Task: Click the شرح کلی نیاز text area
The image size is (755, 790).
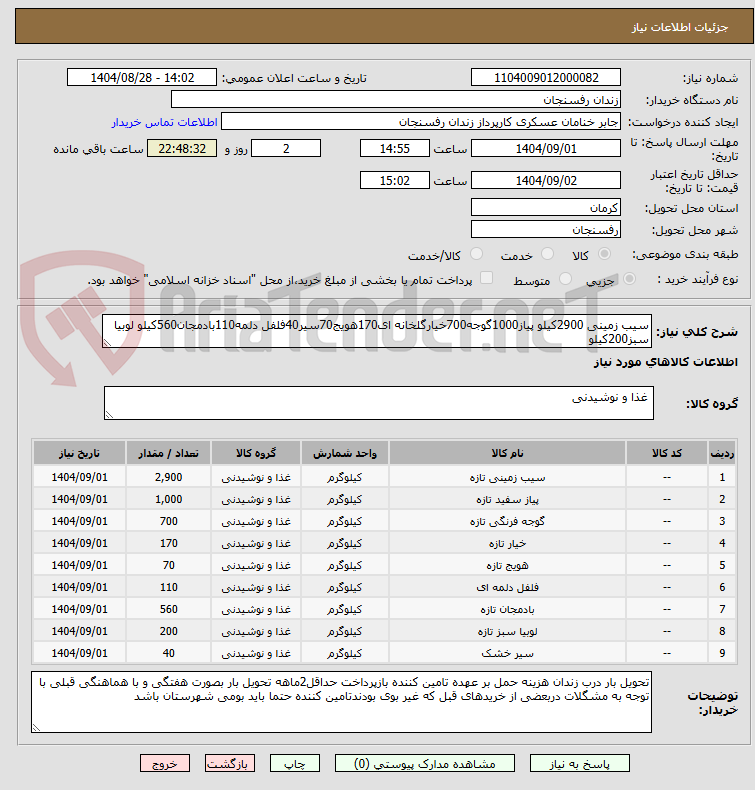Action: pyautogui.click(x=377, y=331)
